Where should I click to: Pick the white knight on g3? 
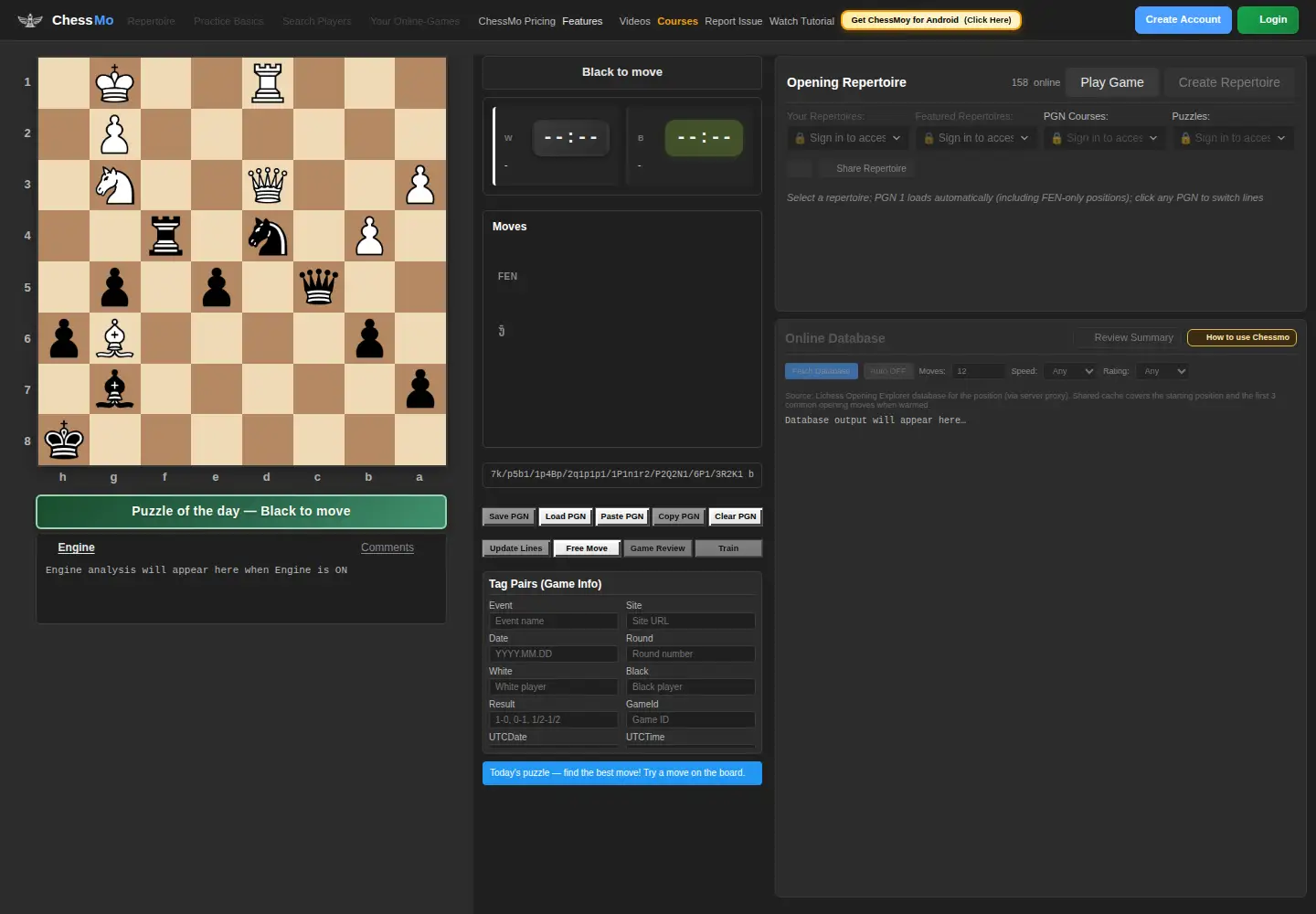coord(114,186)
